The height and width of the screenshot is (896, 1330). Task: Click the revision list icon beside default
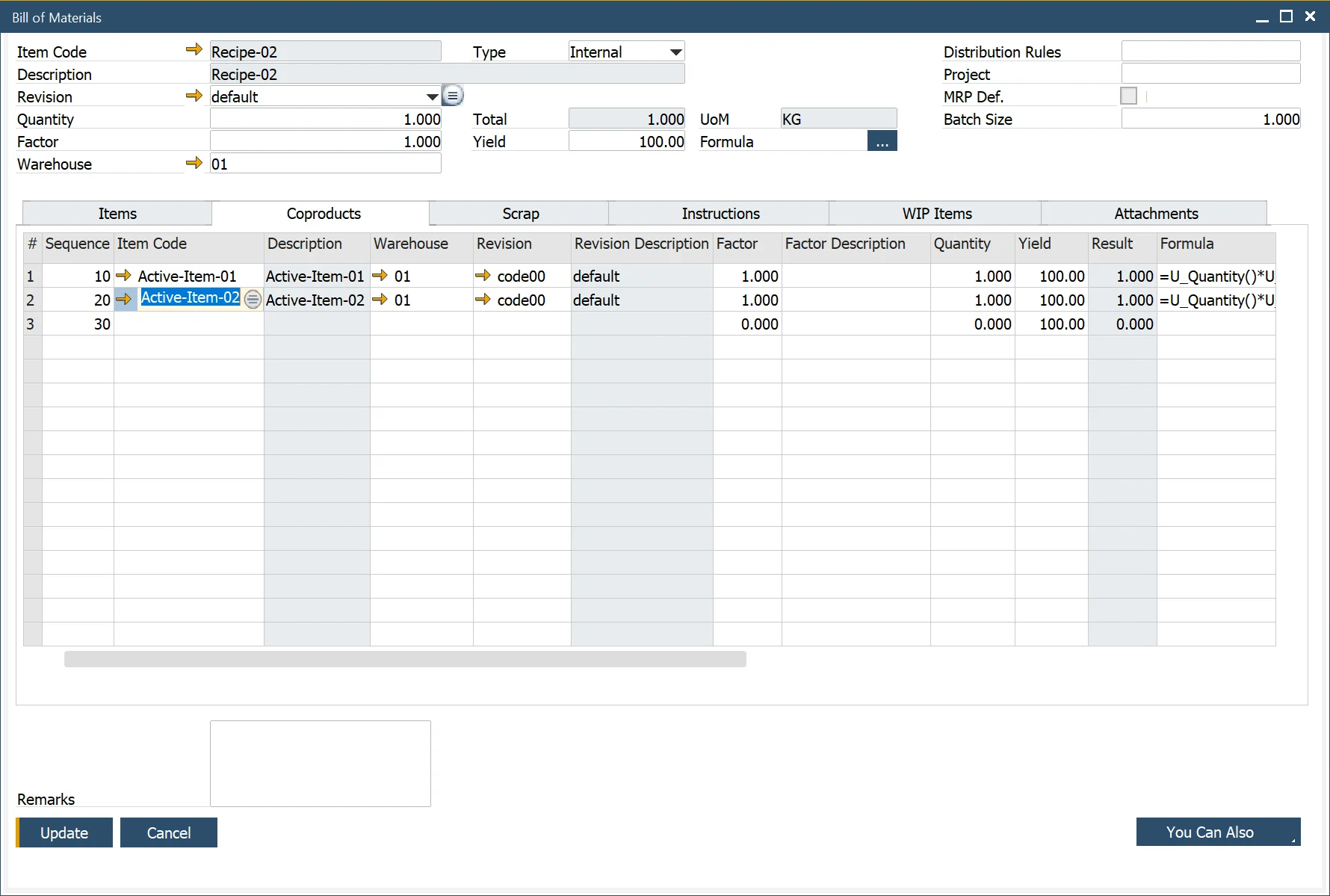pyautogui.click(x=453, y=95)
